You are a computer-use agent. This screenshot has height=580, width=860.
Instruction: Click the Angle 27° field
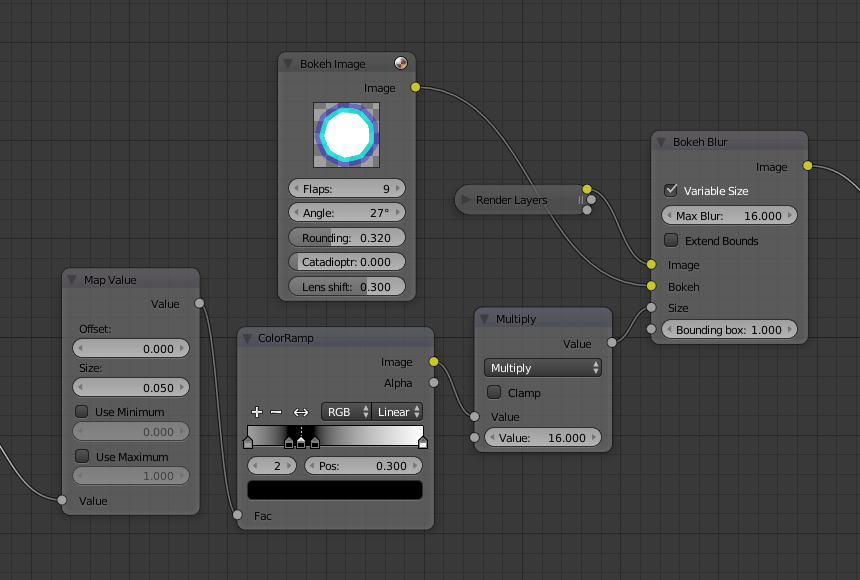pos(347,213)
